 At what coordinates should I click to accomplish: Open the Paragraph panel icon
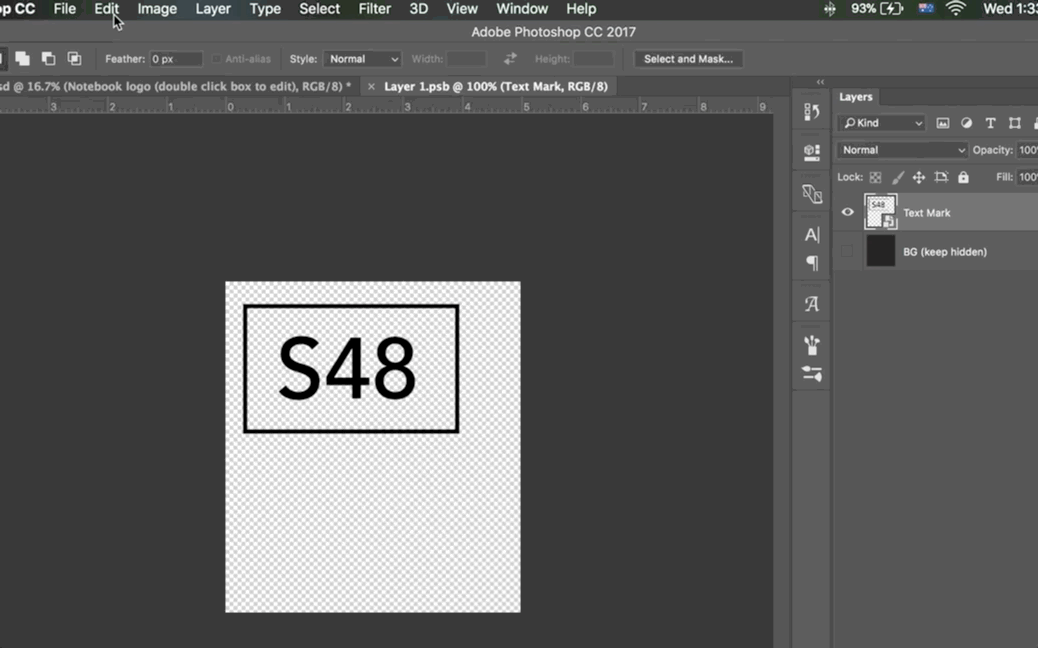812,263
